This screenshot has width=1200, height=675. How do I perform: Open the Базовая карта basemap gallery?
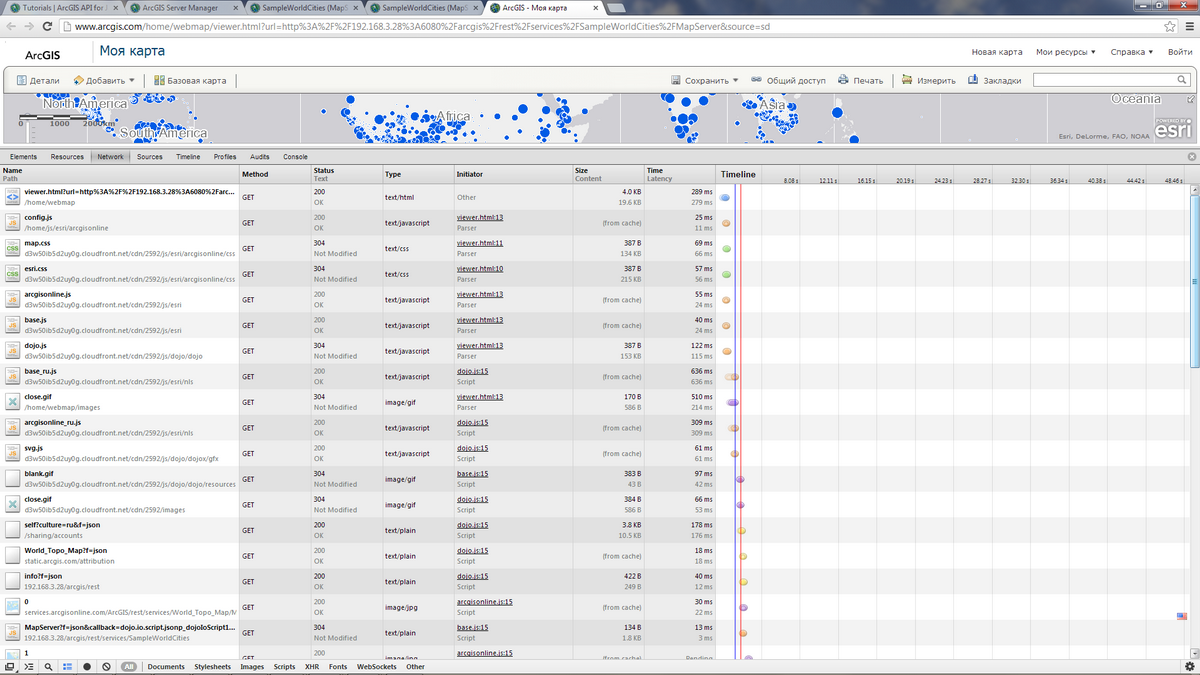pyautogui.click(x=189, y=80)
